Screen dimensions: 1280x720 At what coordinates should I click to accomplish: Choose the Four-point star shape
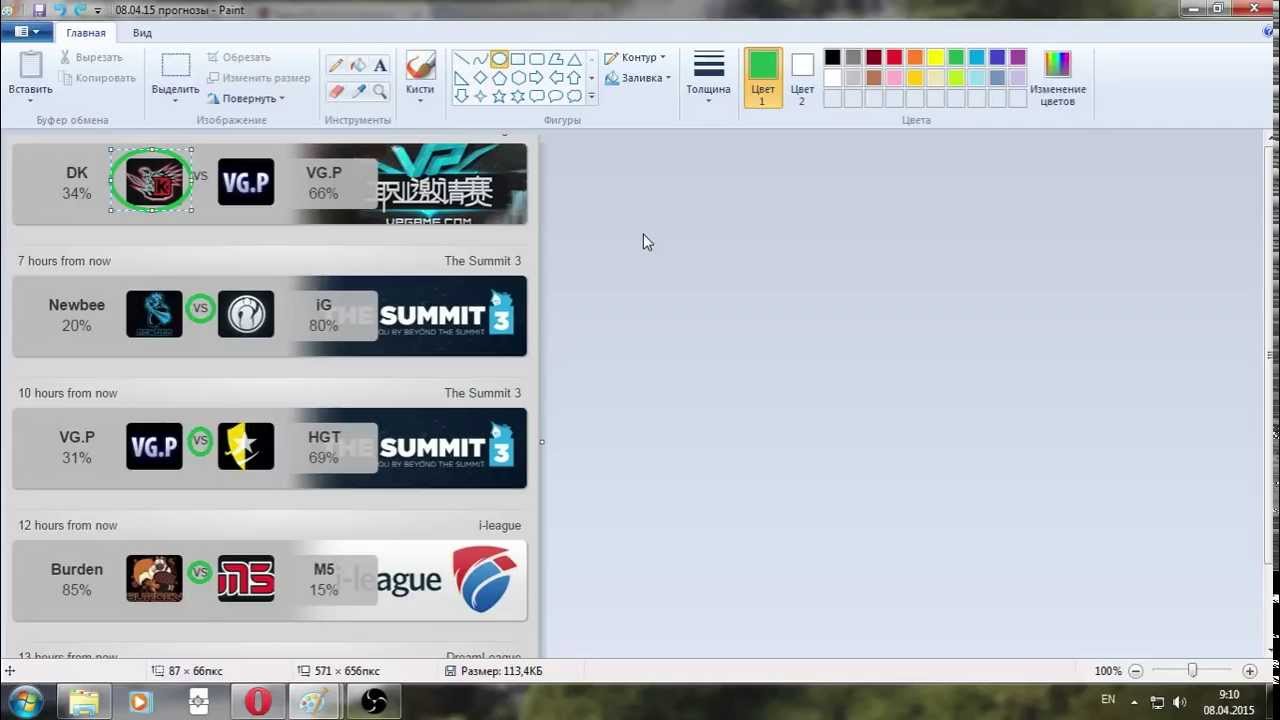[x=480, y=97]
